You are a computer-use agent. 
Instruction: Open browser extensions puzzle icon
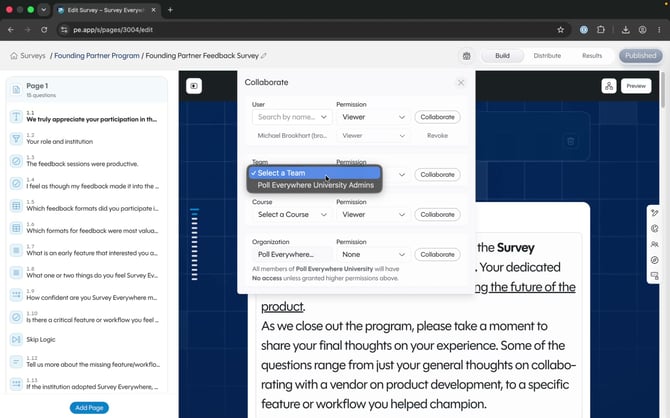point(601,29)
